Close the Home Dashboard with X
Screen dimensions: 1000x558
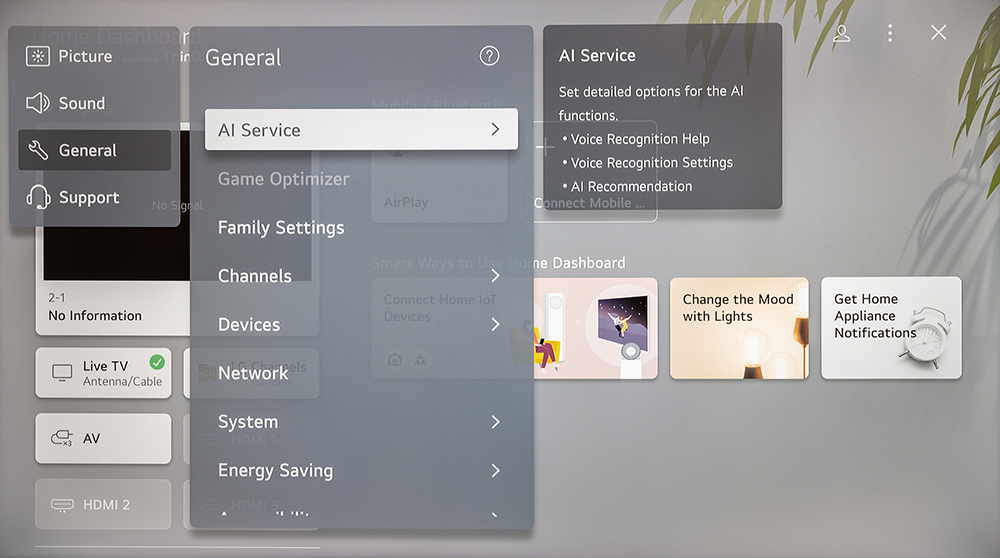tap(938, 33)
